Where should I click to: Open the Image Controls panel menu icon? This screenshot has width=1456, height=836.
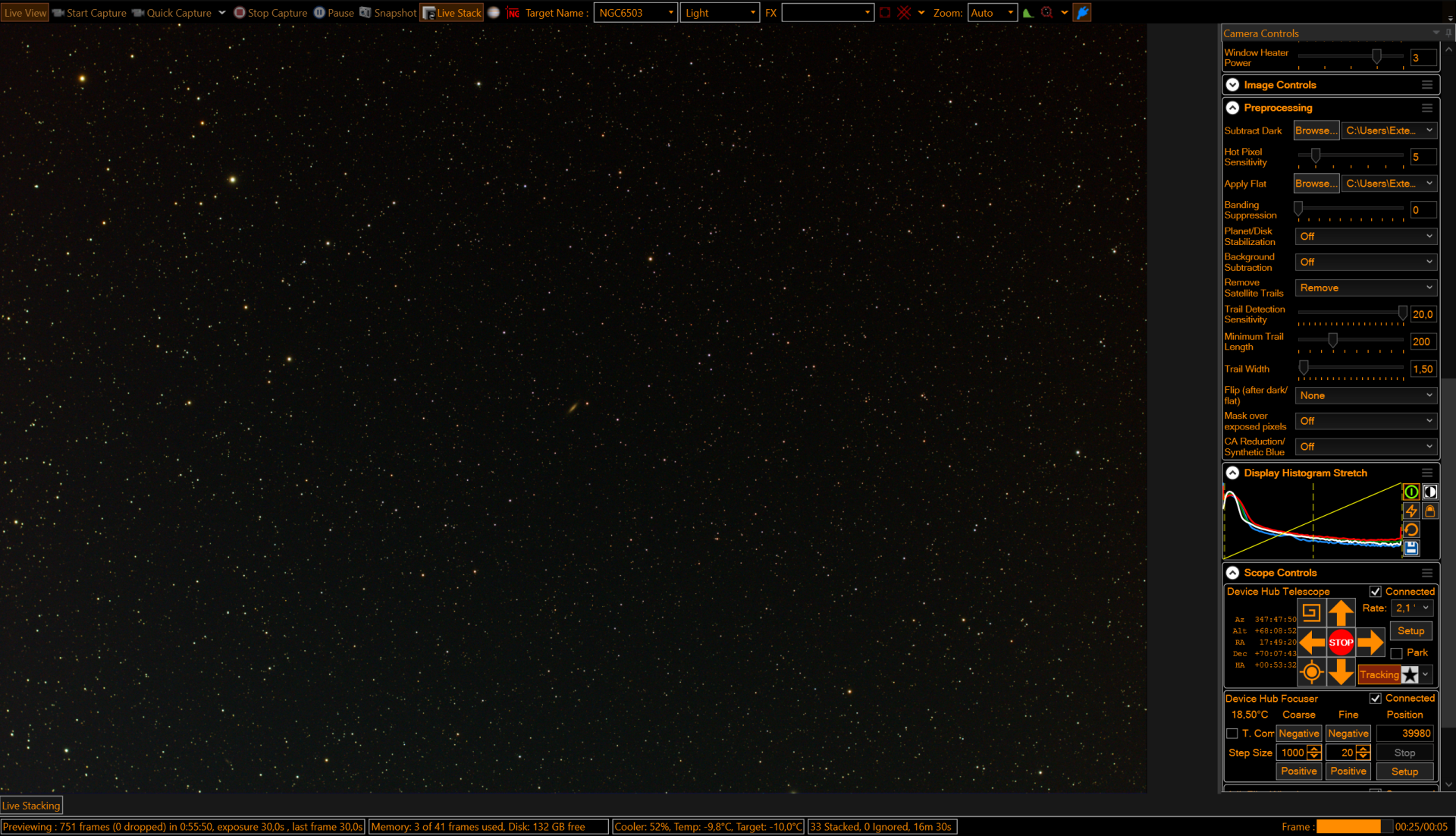(1427, 85)
